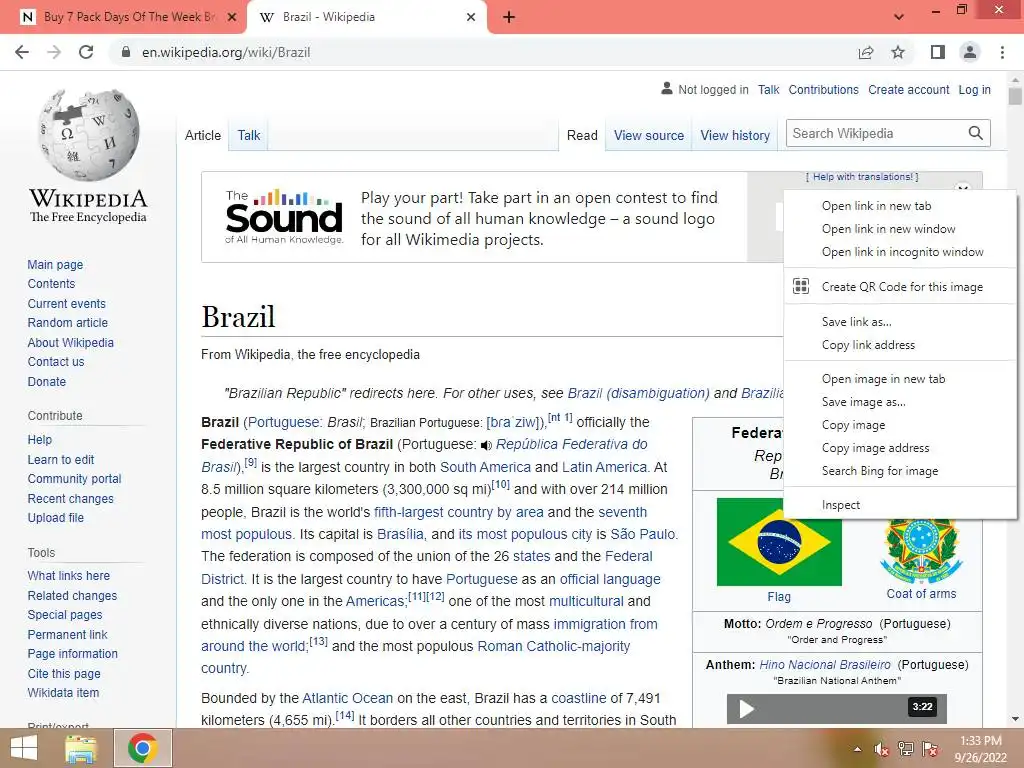Screen dimensions: 1024x768
Task: Close the Brazil - Wikipedia tab
Action: pyautogui.click(x=471, y=17)
